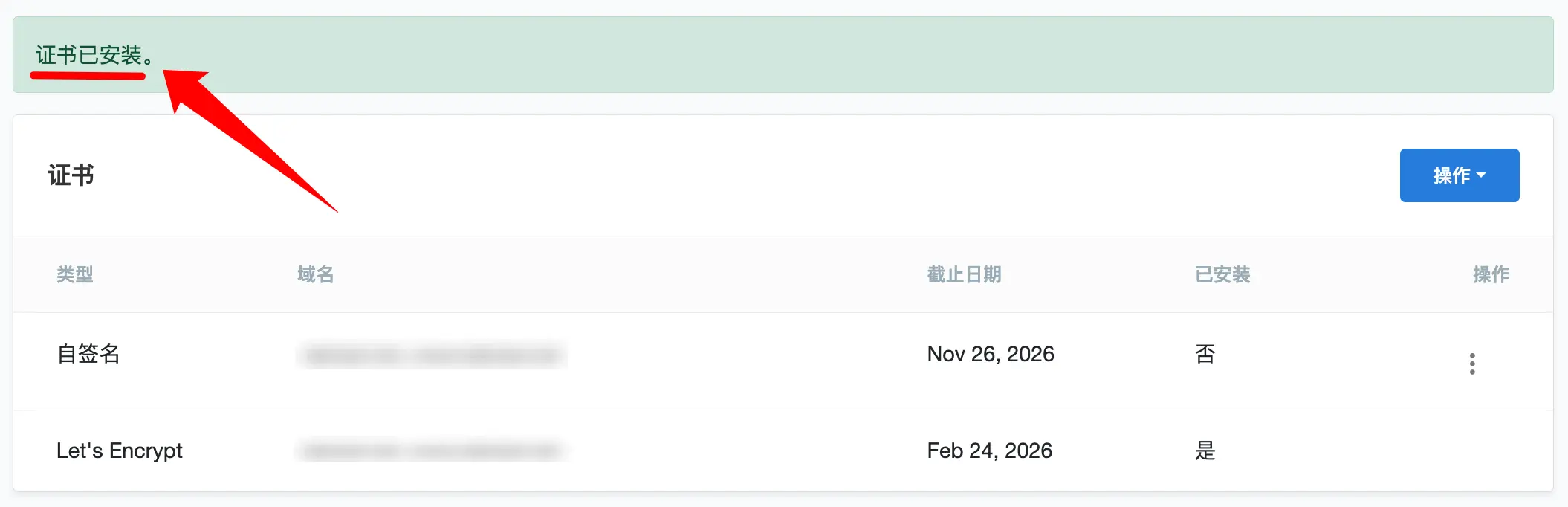Select the Let's Encrypt certificate row
Viewport: 1568px width, 507px height.
coord(520,451)
